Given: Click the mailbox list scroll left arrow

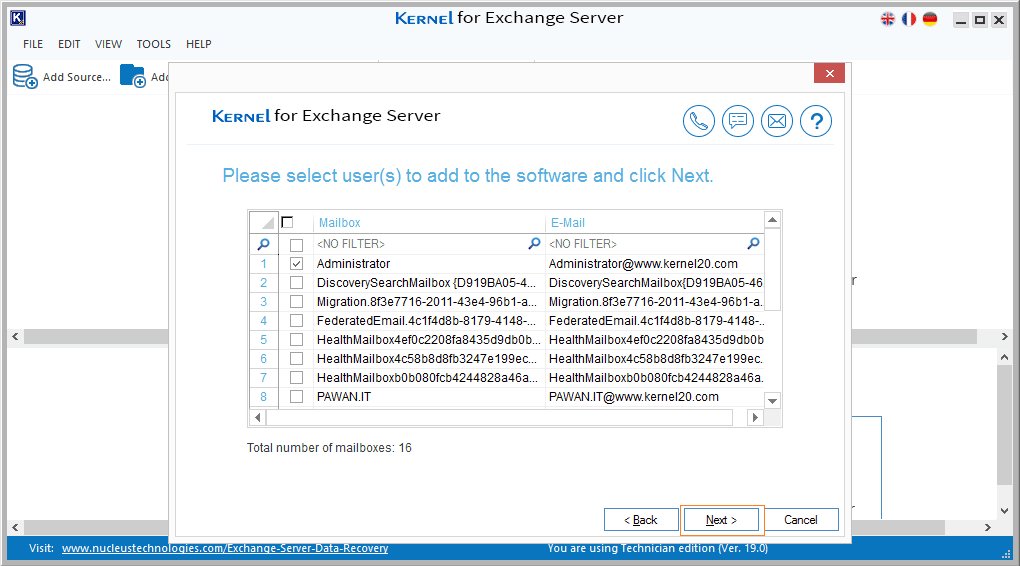Looking at the screenshot, I should pos(258,418).
